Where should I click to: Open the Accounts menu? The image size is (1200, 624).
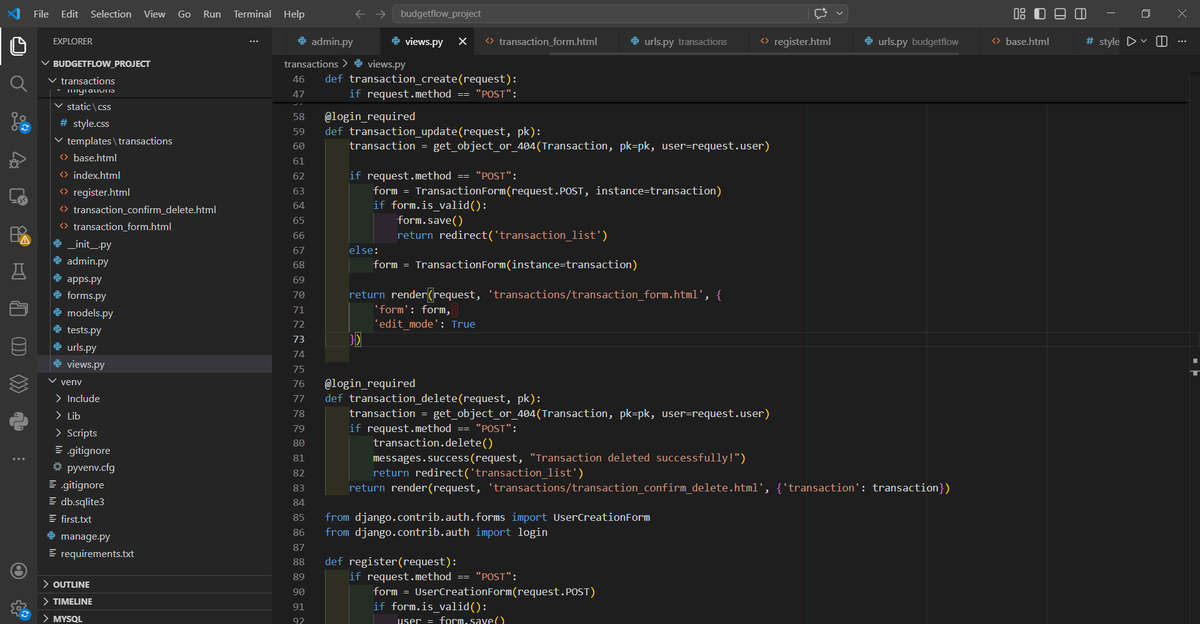click(x=19, y=571)
